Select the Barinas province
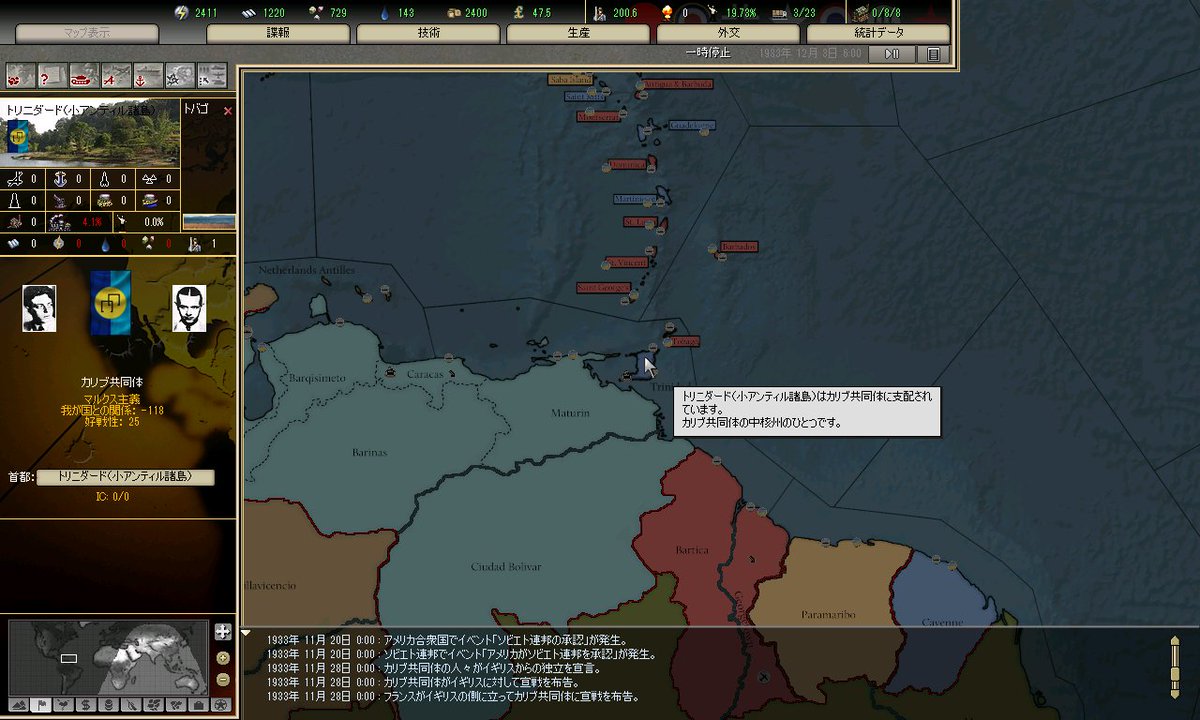The width and height of the screenshot is (1200, 720). pos(369,453)
